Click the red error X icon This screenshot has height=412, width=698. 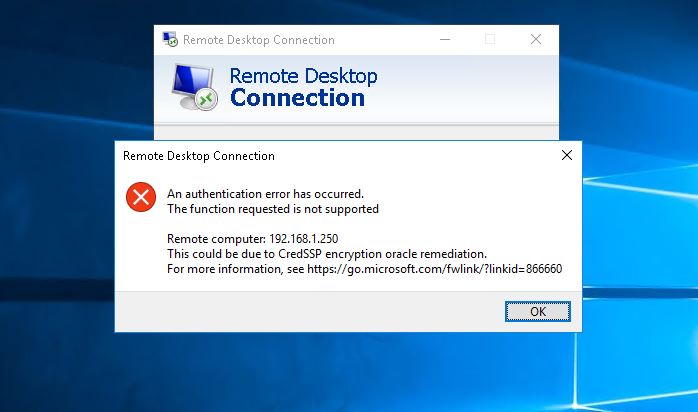pos(140,197)
